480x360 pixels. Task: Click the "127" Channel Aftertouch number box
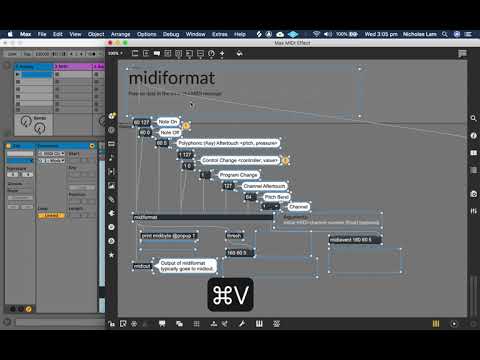(228, 186)
